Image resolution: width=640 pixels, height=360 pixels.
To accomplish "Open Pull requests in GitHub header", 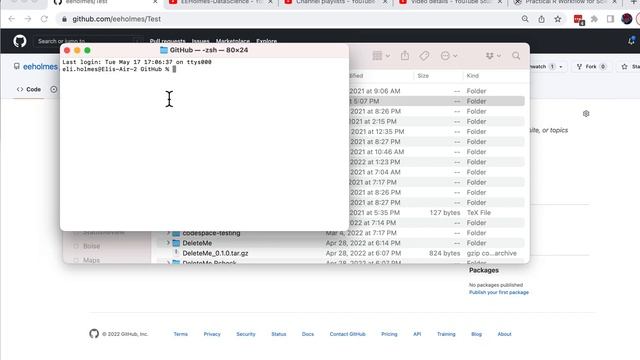I will pos(167,41).
